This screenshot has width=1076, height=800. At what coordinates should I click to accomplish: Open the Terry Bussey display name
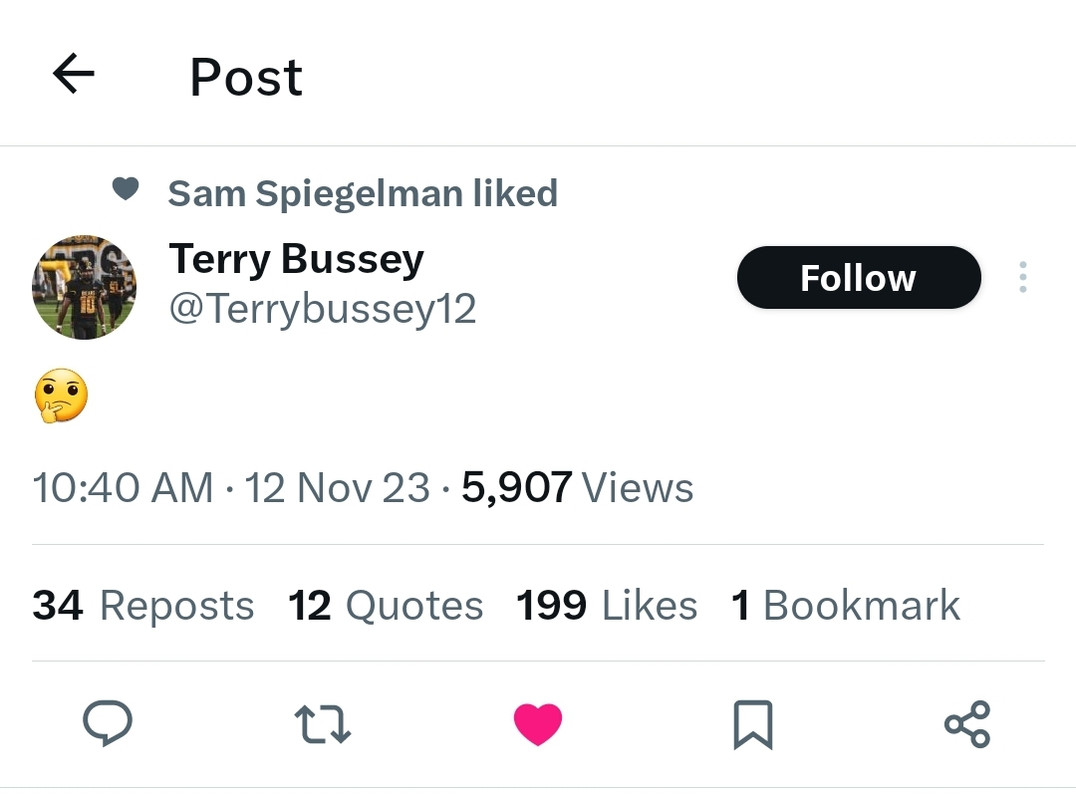pos(296,259)
